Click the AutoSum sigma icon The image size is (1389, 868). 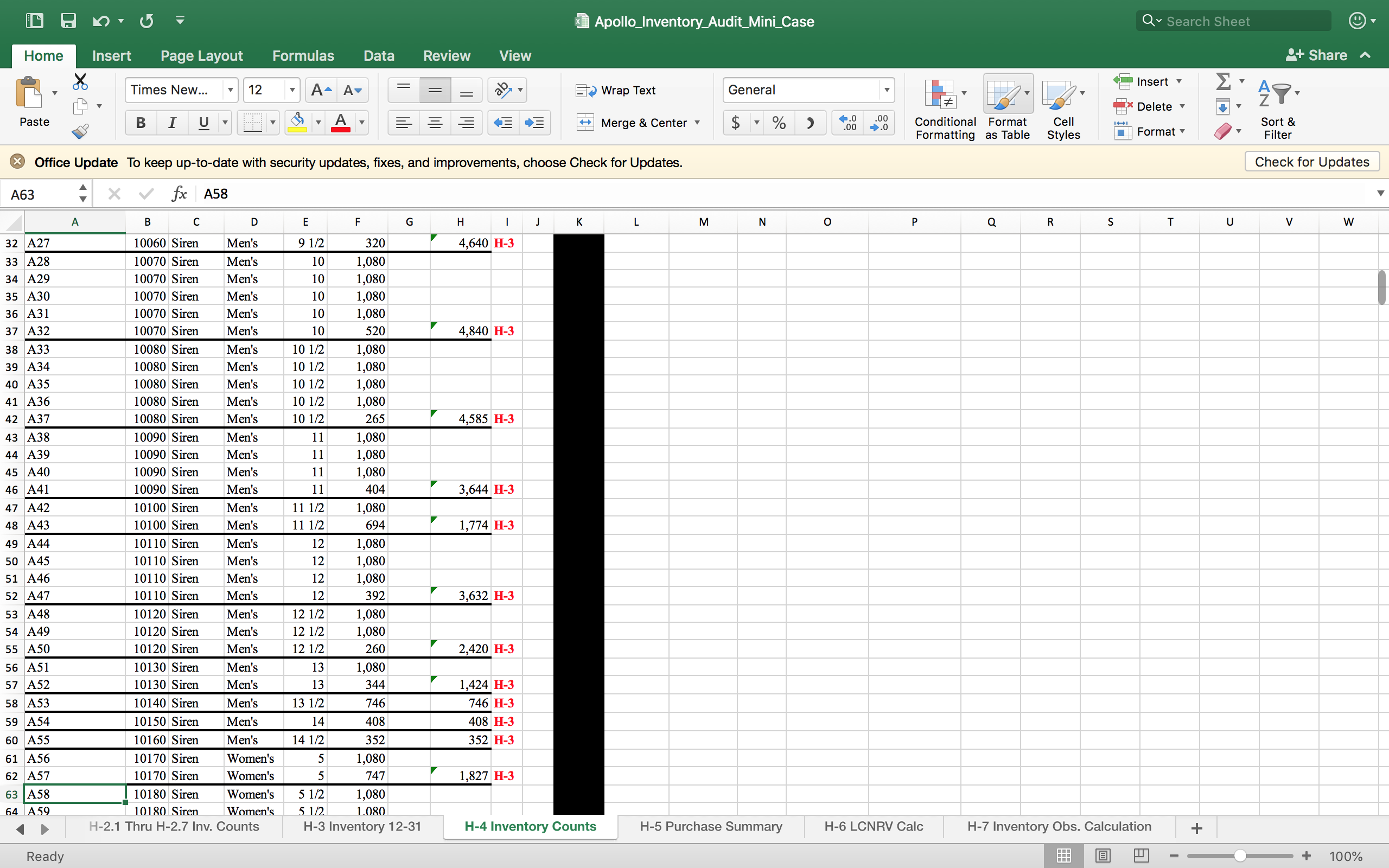click(1223, 81)
